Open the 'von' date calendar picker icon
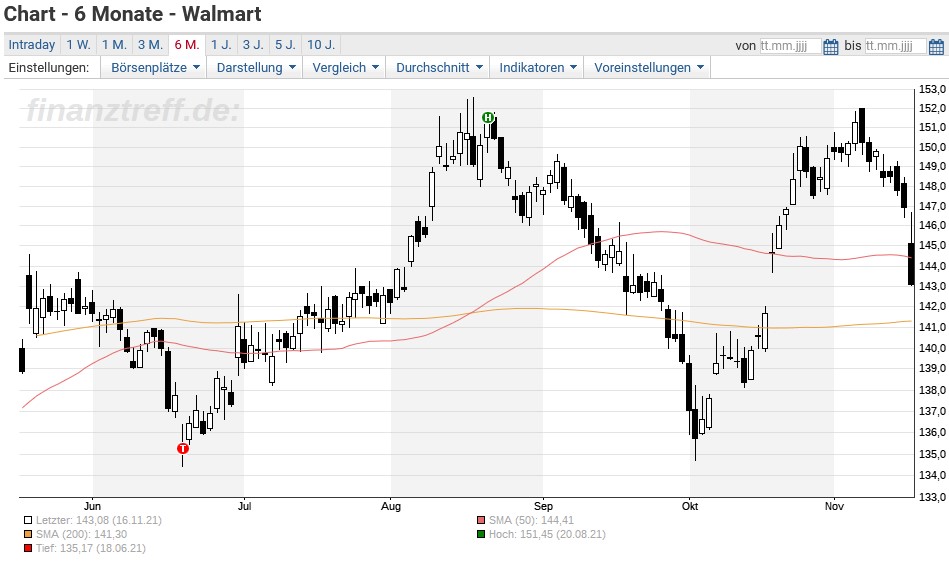Screen dimensions: 949x561 pyautogui.click(x=830, y=46)
